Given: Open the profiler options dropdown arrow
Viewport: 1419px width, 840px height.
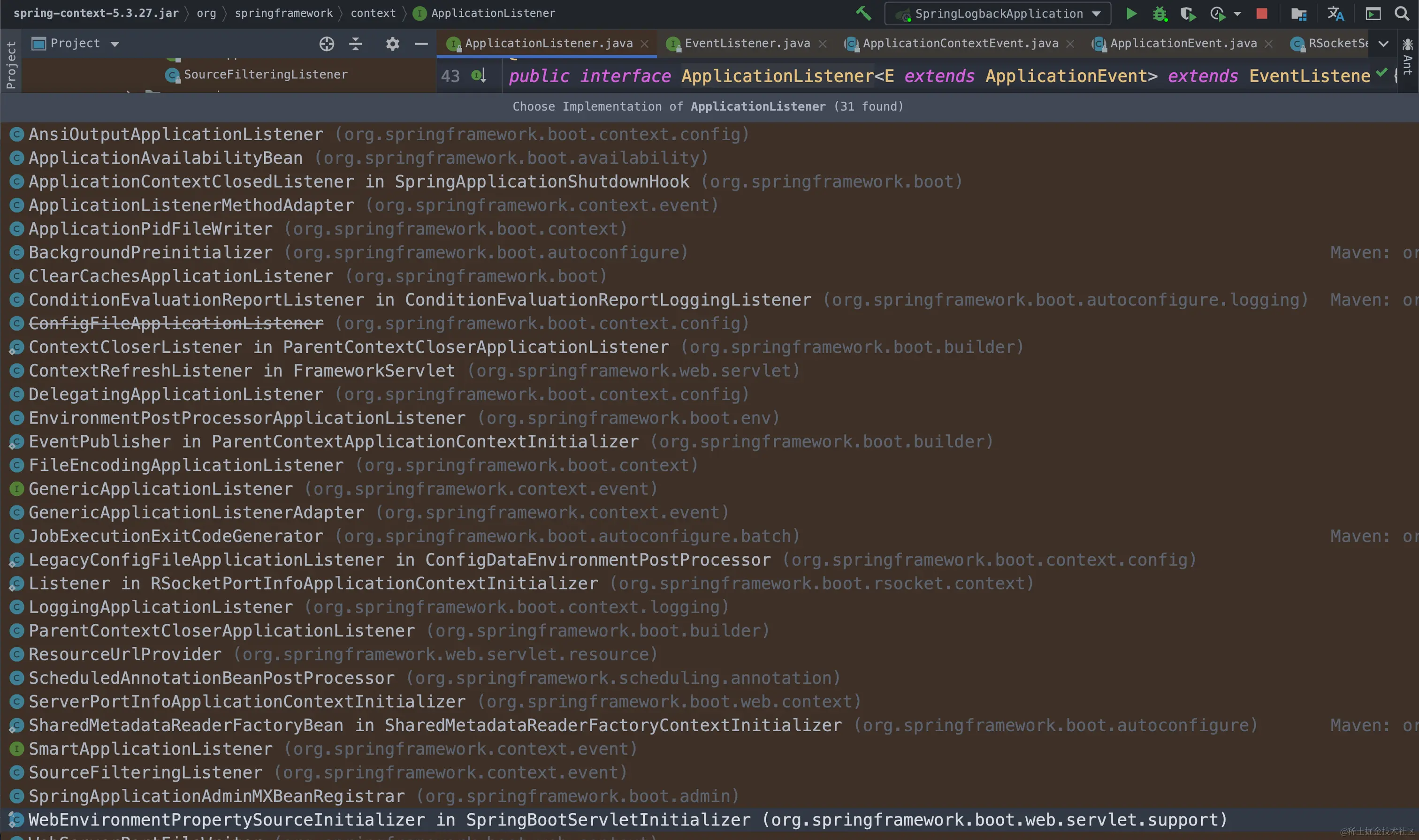Looking at the screenshot, I should [1236, 14].
